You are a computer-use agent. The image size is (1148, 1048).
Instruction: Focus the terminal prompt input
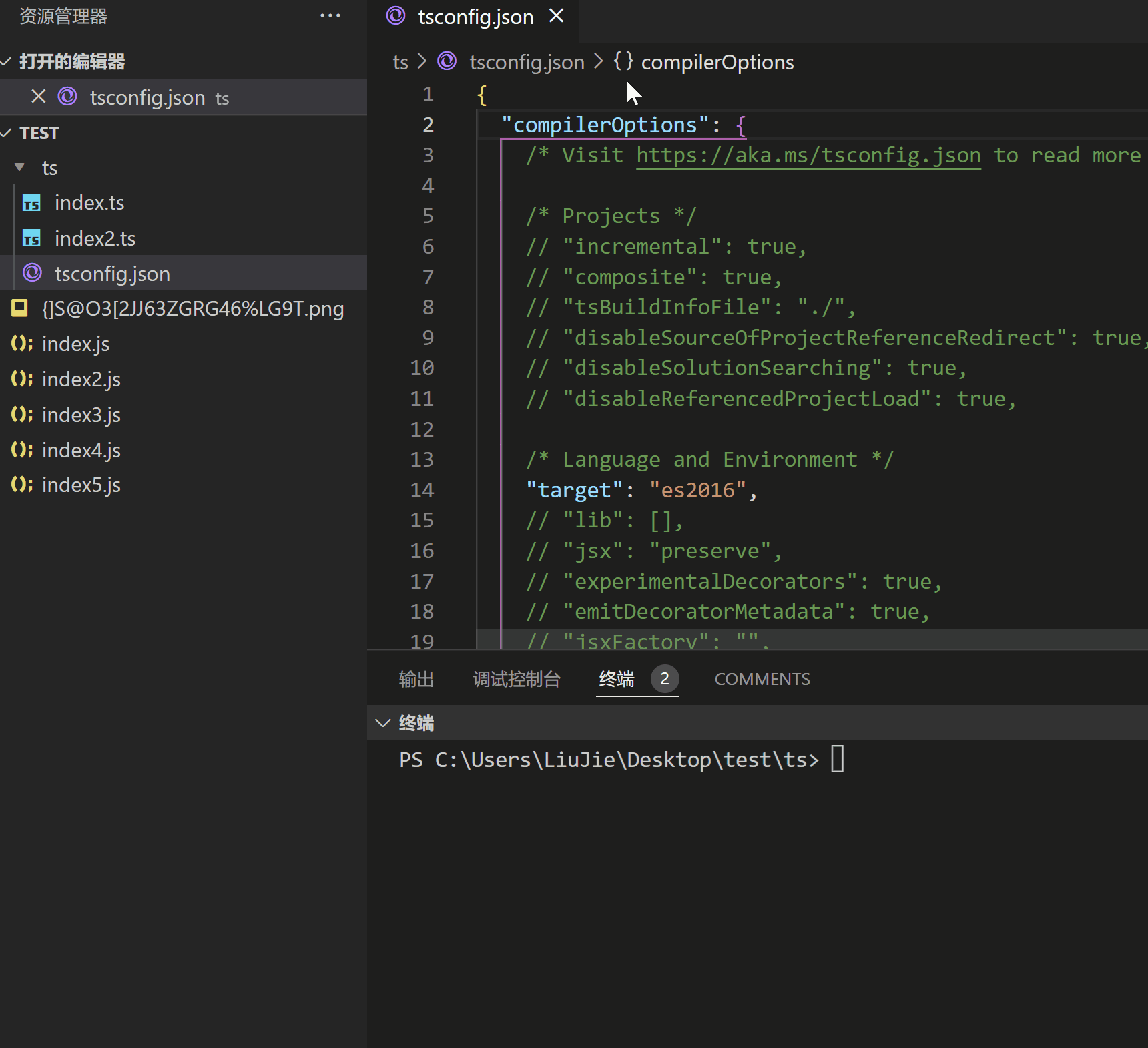click(838, 759)
